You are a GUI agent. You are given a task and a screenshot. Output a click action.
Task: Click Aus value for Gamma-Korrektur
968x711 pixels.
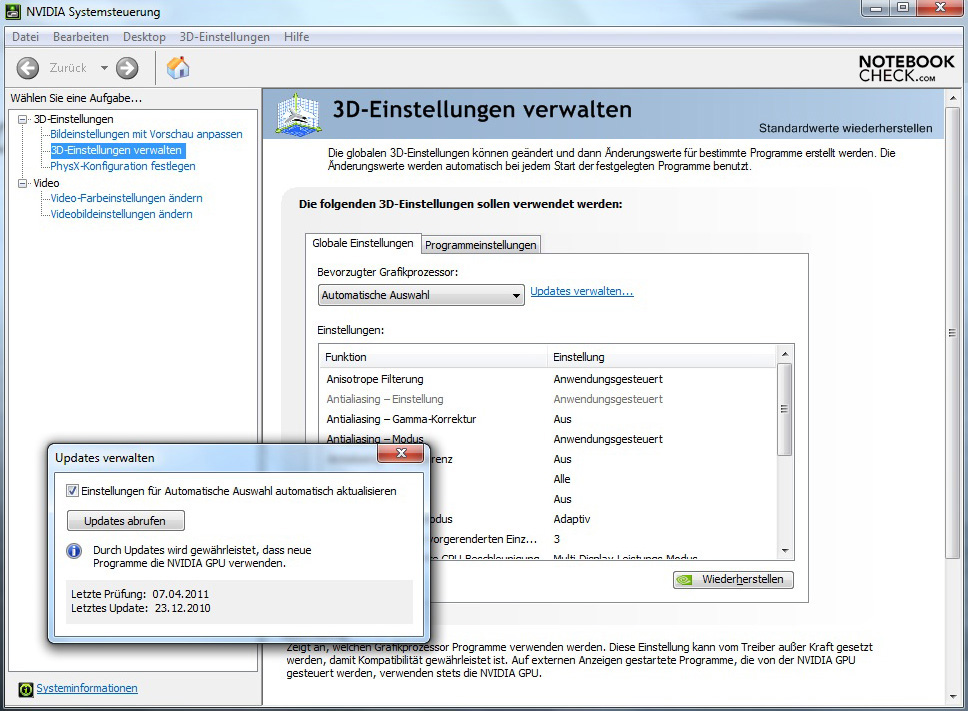(562, 419)
